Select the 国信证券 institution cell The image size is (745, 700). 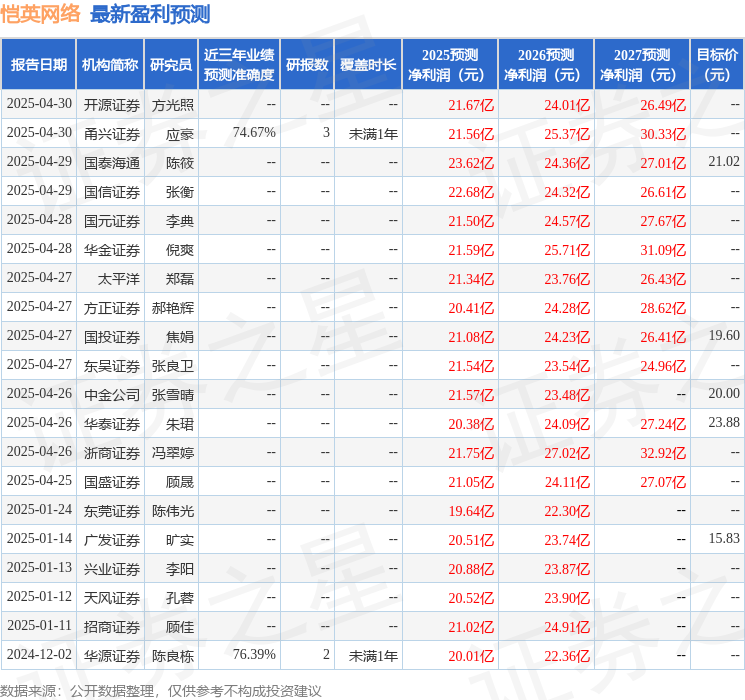(112, 192)
